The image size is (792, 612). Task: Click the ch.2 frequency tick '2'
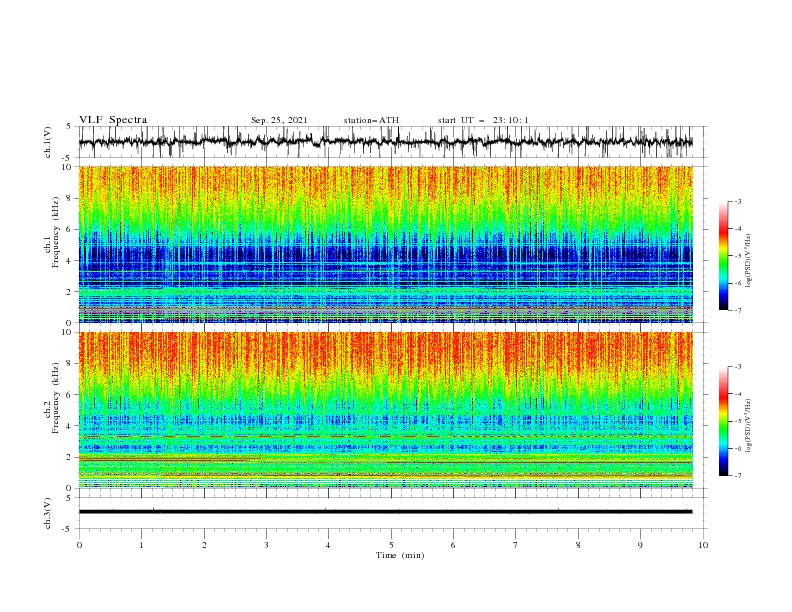(x=70, y=457)
